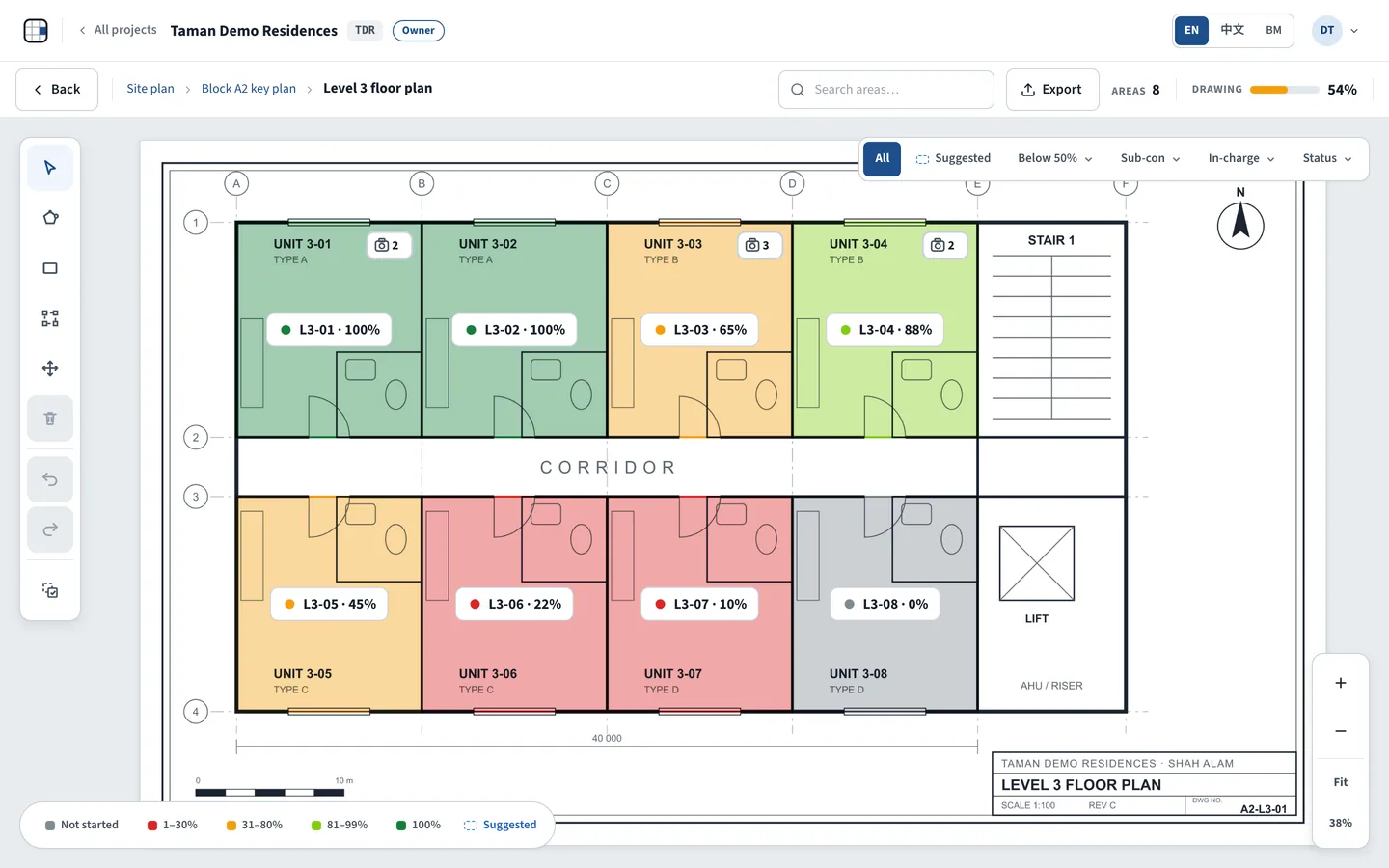
Task: Click the Export button
Action: 1052,90
